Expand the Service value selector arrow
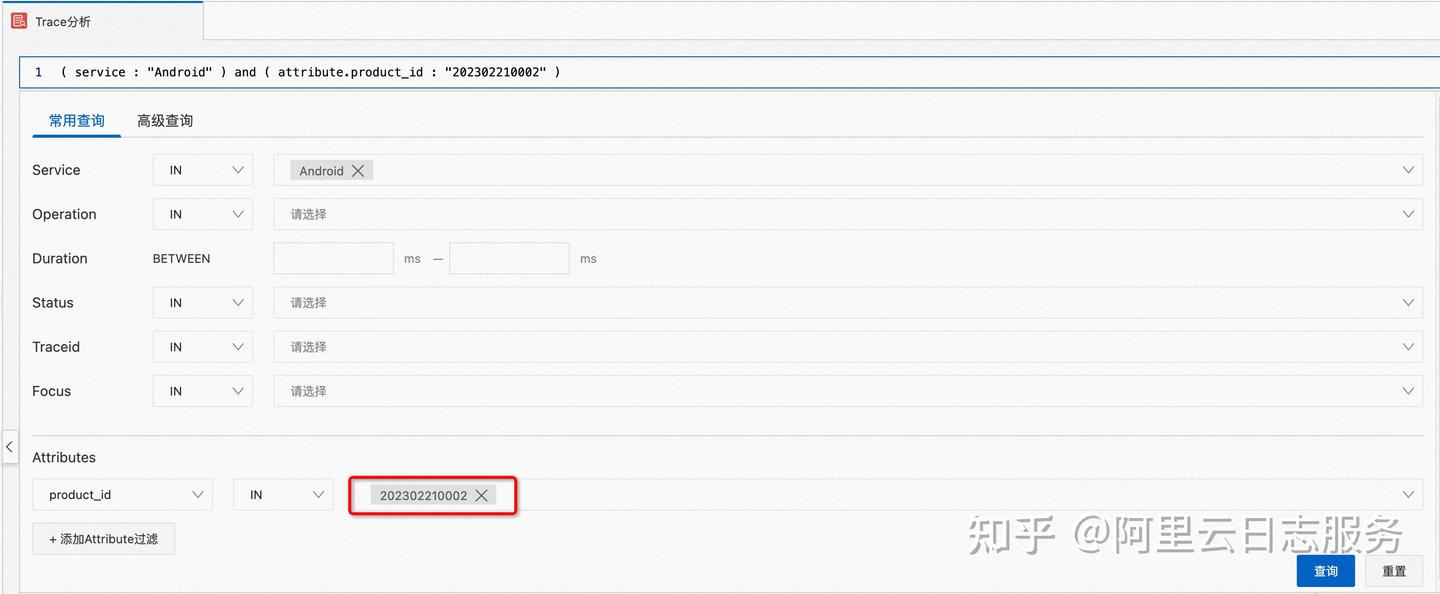 pos(1408,170)
